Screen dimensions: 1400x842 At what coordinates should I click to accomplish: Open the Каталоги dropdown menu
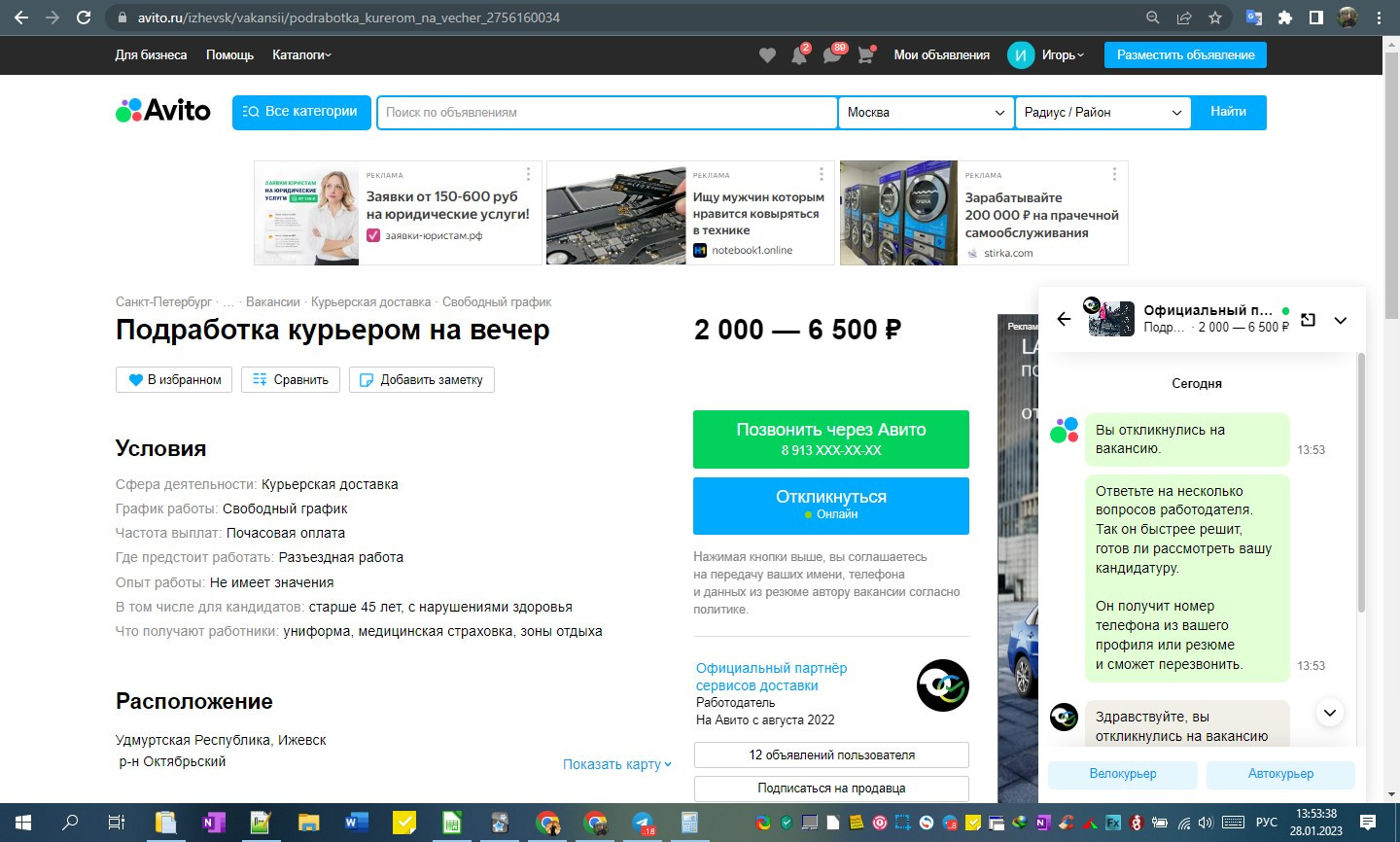coord(301,54)
